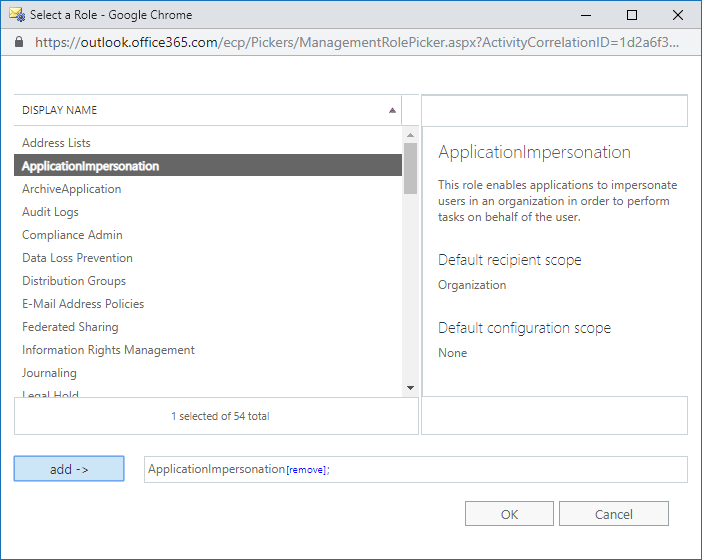Pick Distribution Groups in role list

coord(74,281)
